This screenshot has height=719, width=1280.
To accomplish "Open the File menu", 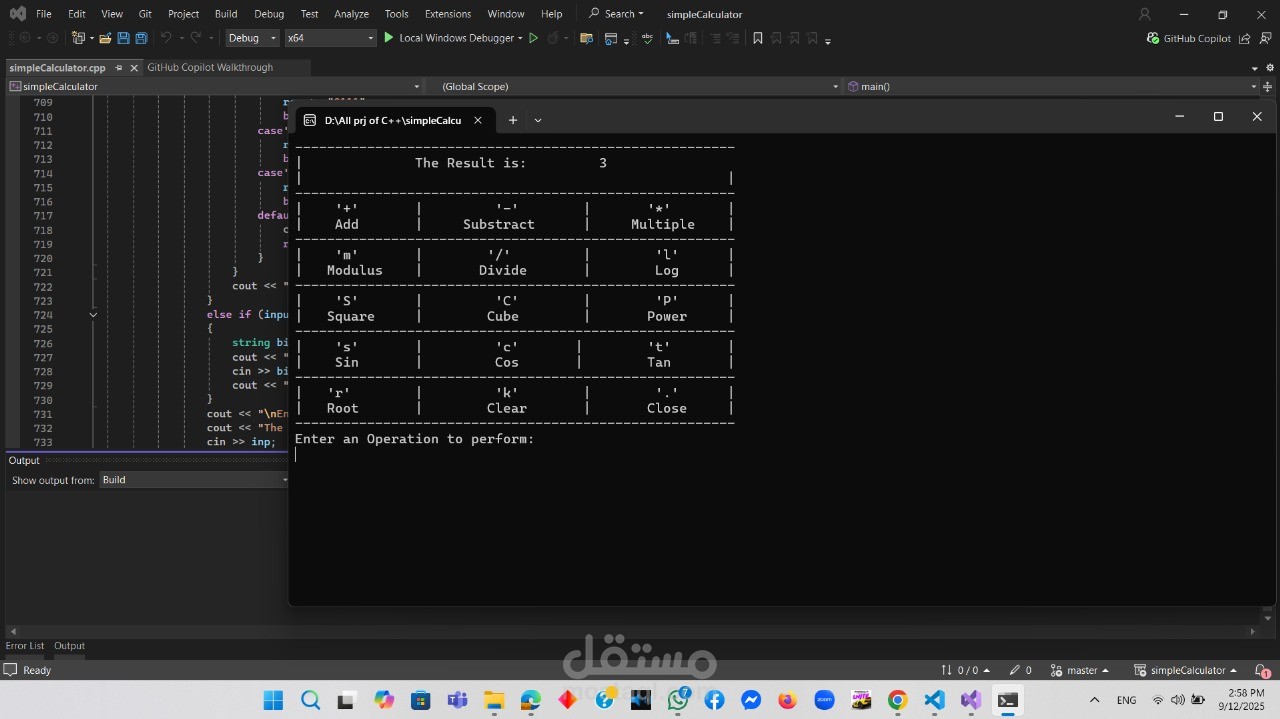I will (x=43, y=14).
